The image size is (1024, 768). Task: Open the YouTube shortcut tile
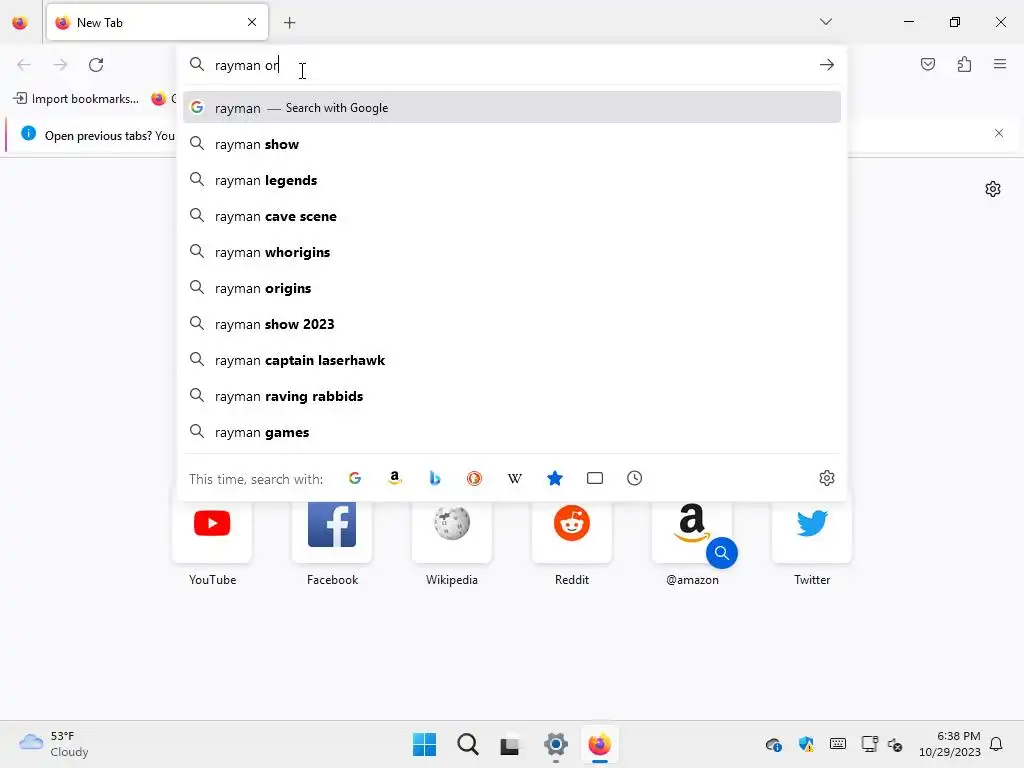click(x=212, y=532)
